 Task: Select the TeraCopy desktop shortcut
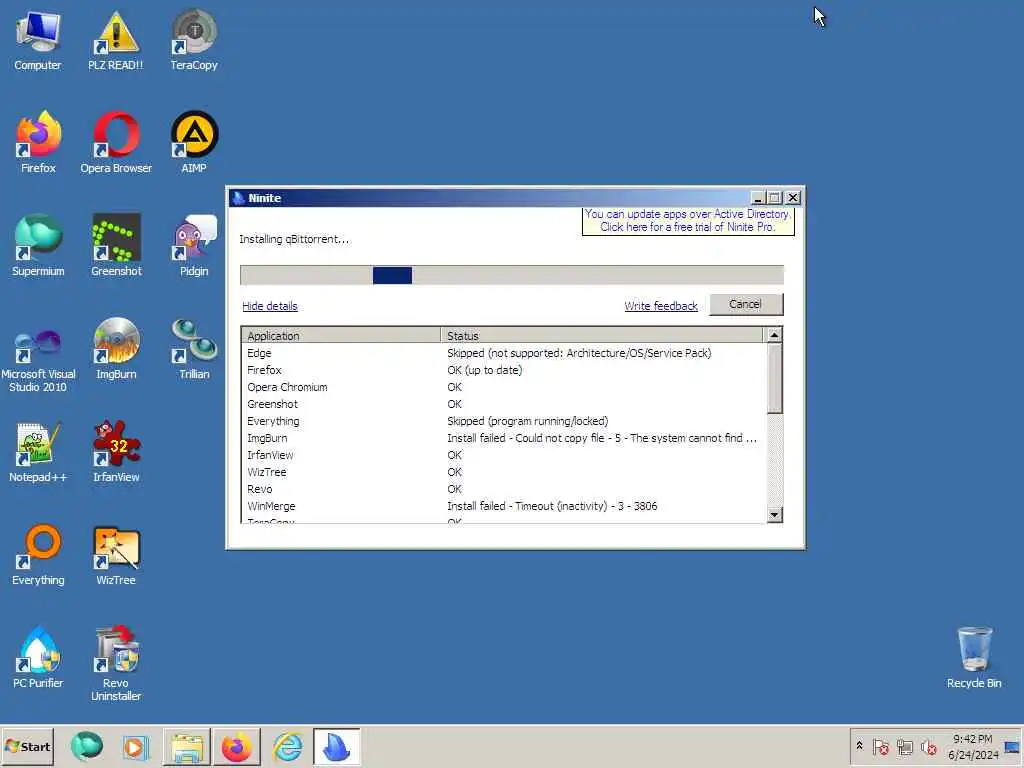[x=194, y=40]
